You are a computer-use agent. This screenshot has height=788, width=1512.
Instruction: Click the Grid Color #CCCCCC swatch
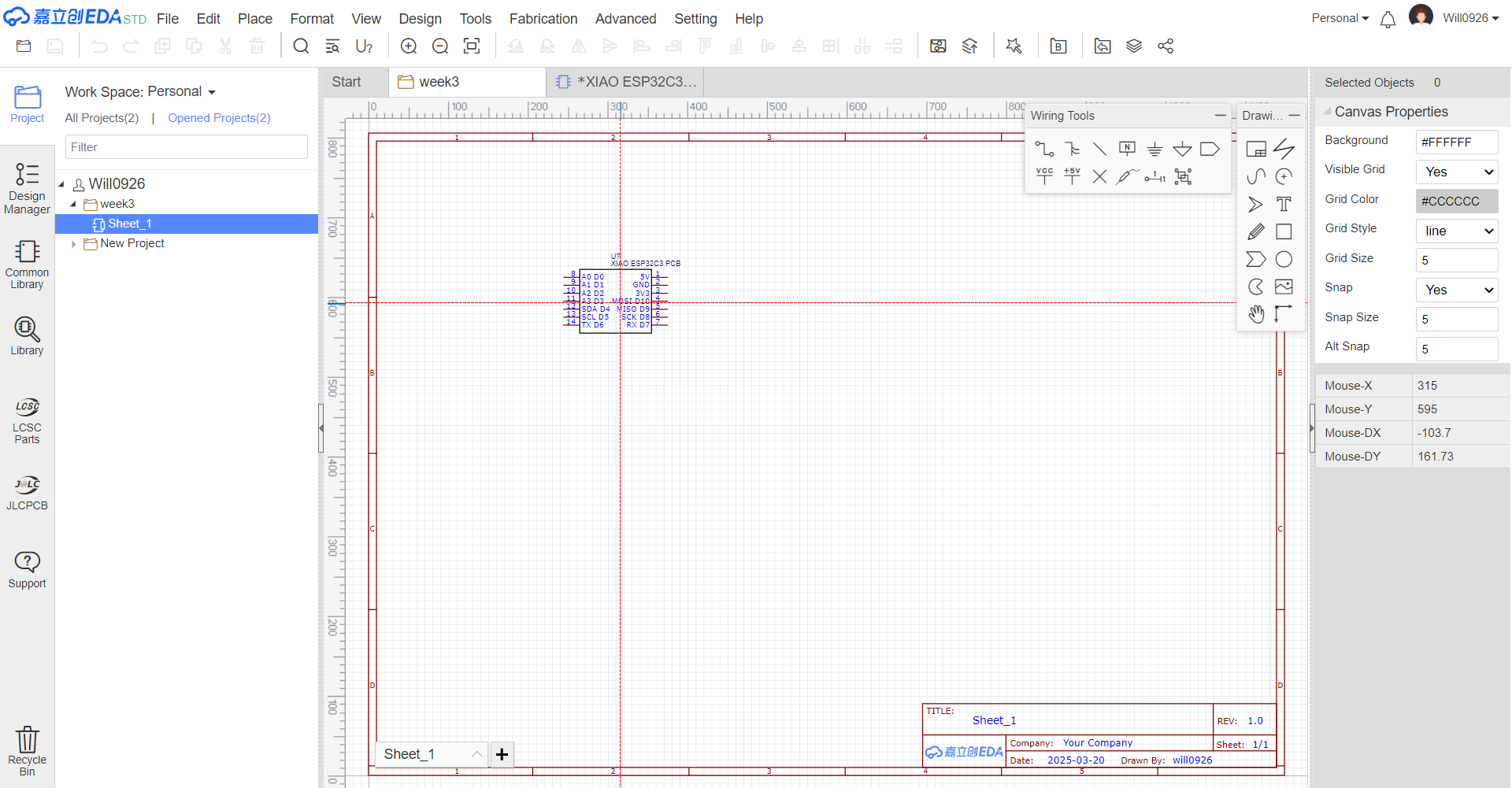point(1457,202)
